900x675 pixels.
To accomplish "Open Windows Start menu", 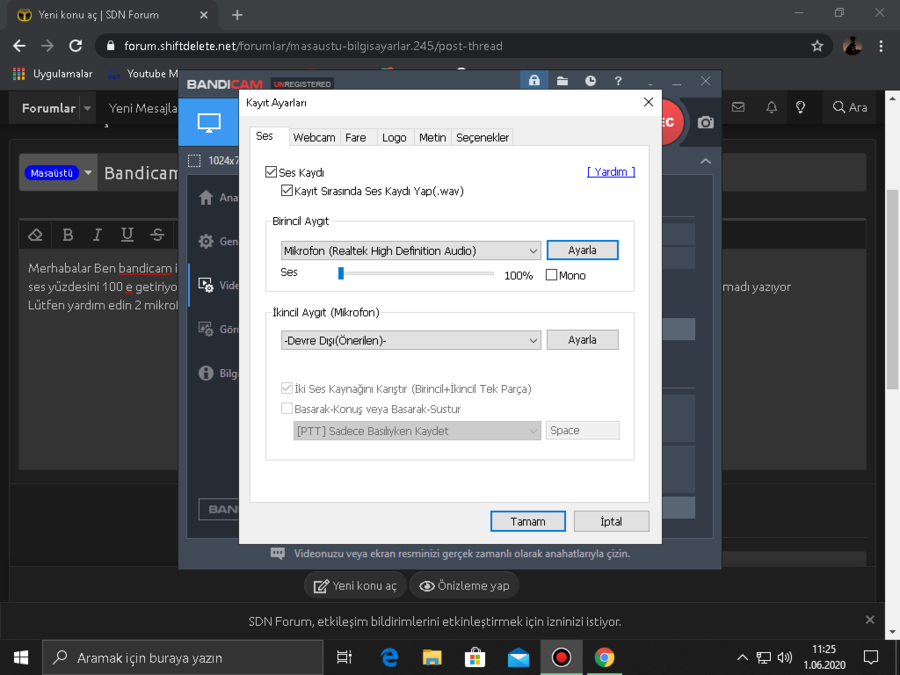I will coord(21,657).
